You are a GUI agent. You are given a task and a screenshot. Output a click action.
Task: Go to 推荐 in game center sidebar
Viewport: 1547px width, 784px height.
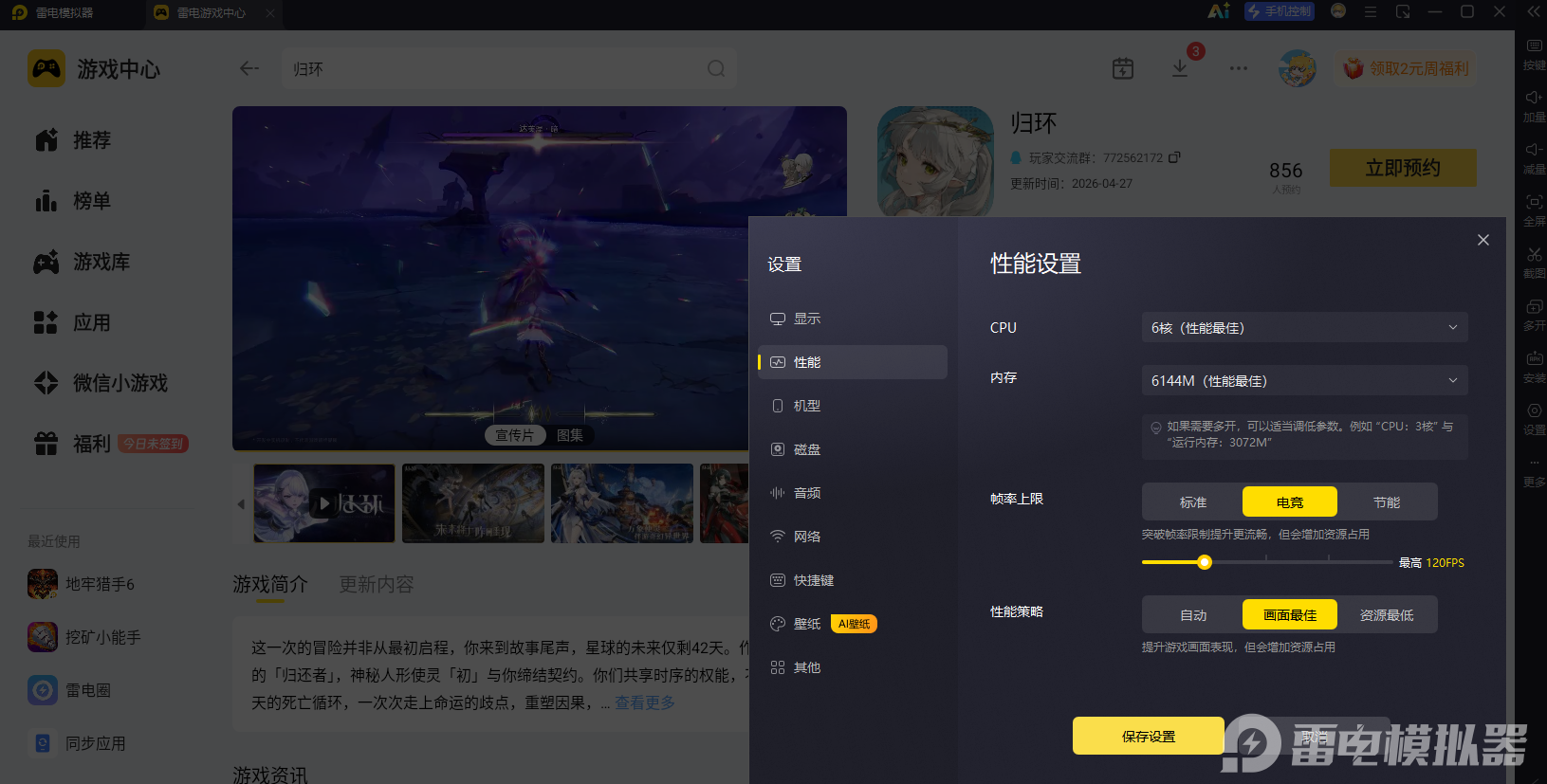click(x=73, y=140)
